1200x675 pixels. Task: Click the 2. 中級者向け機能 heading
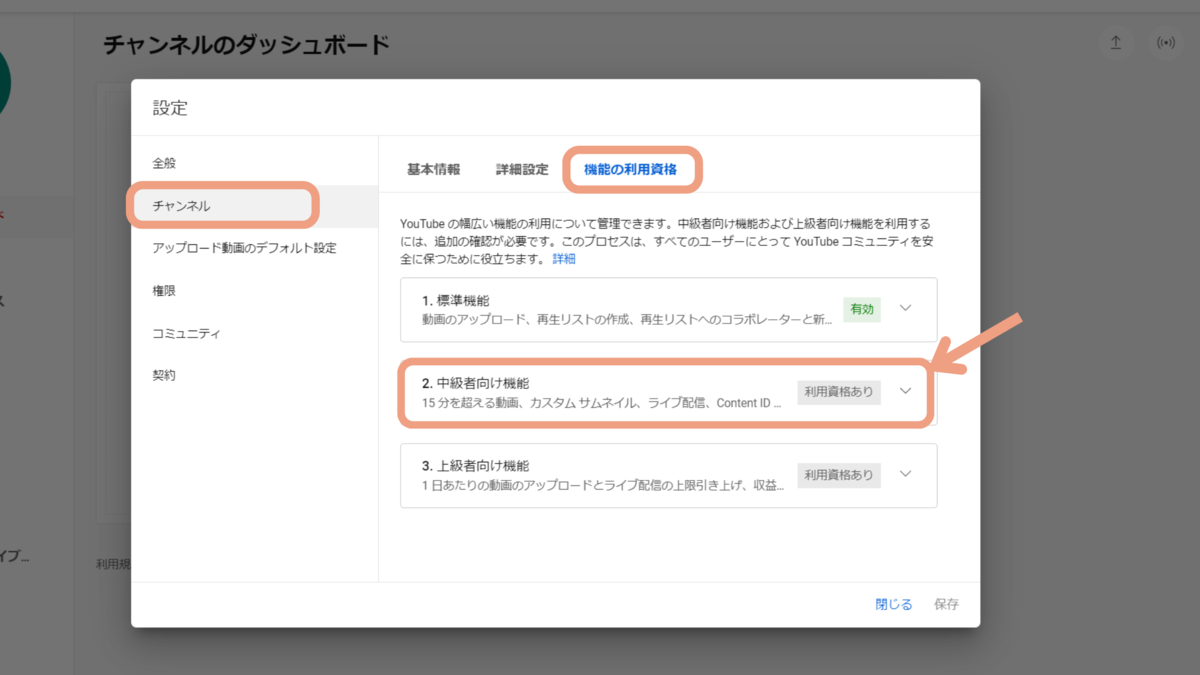(x=475, y=383)
